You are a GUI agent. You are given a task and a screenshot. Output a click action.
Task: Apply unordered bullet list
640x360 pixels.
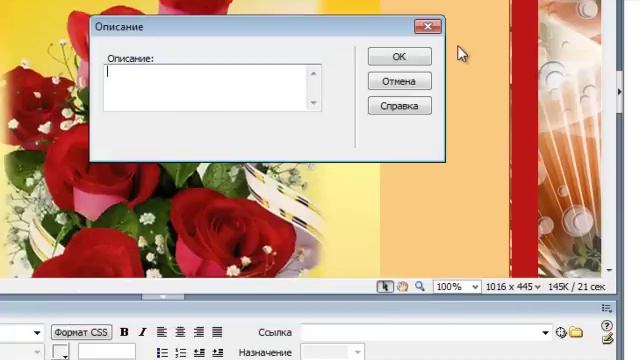(x=162, y=352)
